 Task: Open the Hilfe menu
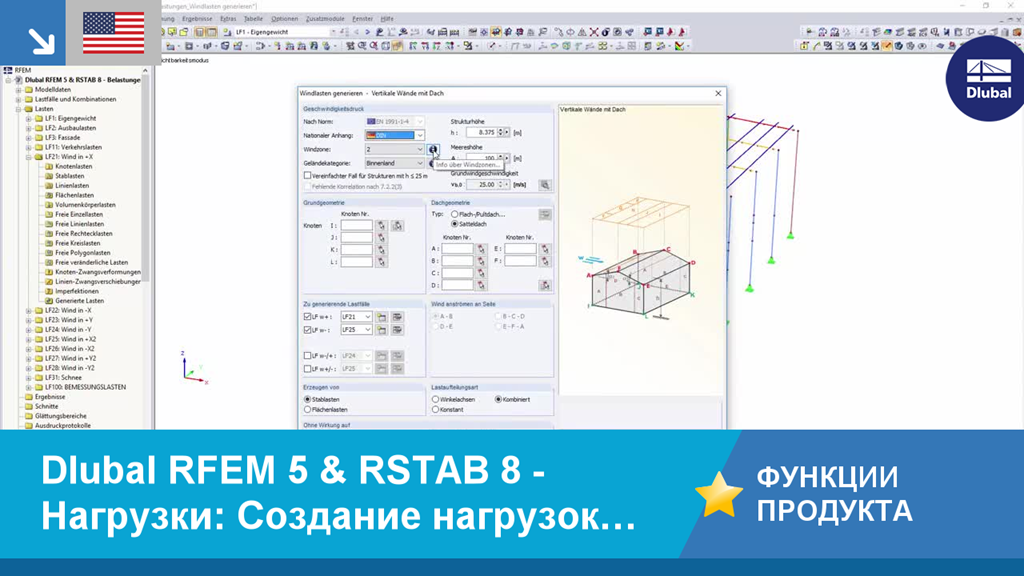(x=387, y=19)
